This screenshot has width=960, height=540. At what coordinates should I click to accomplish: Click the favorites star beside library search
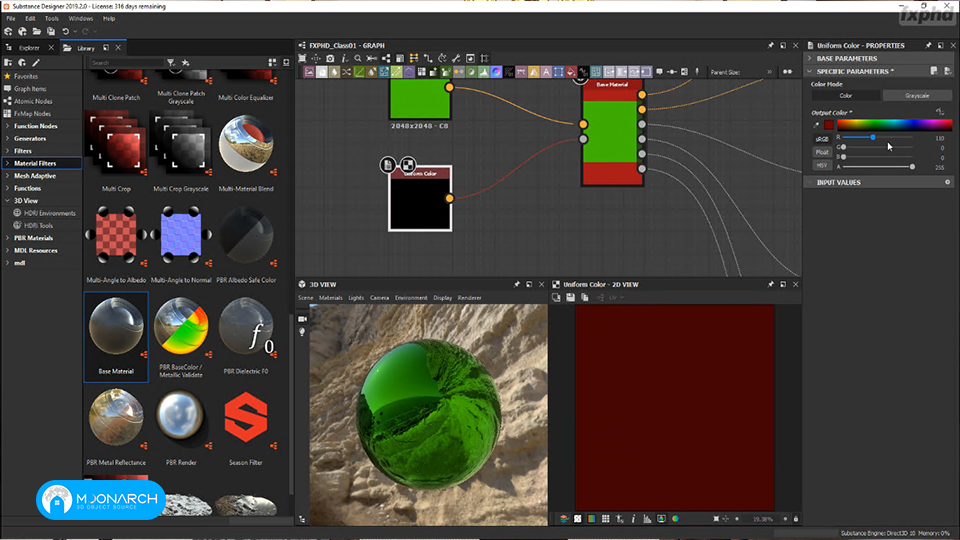[186, 62]
